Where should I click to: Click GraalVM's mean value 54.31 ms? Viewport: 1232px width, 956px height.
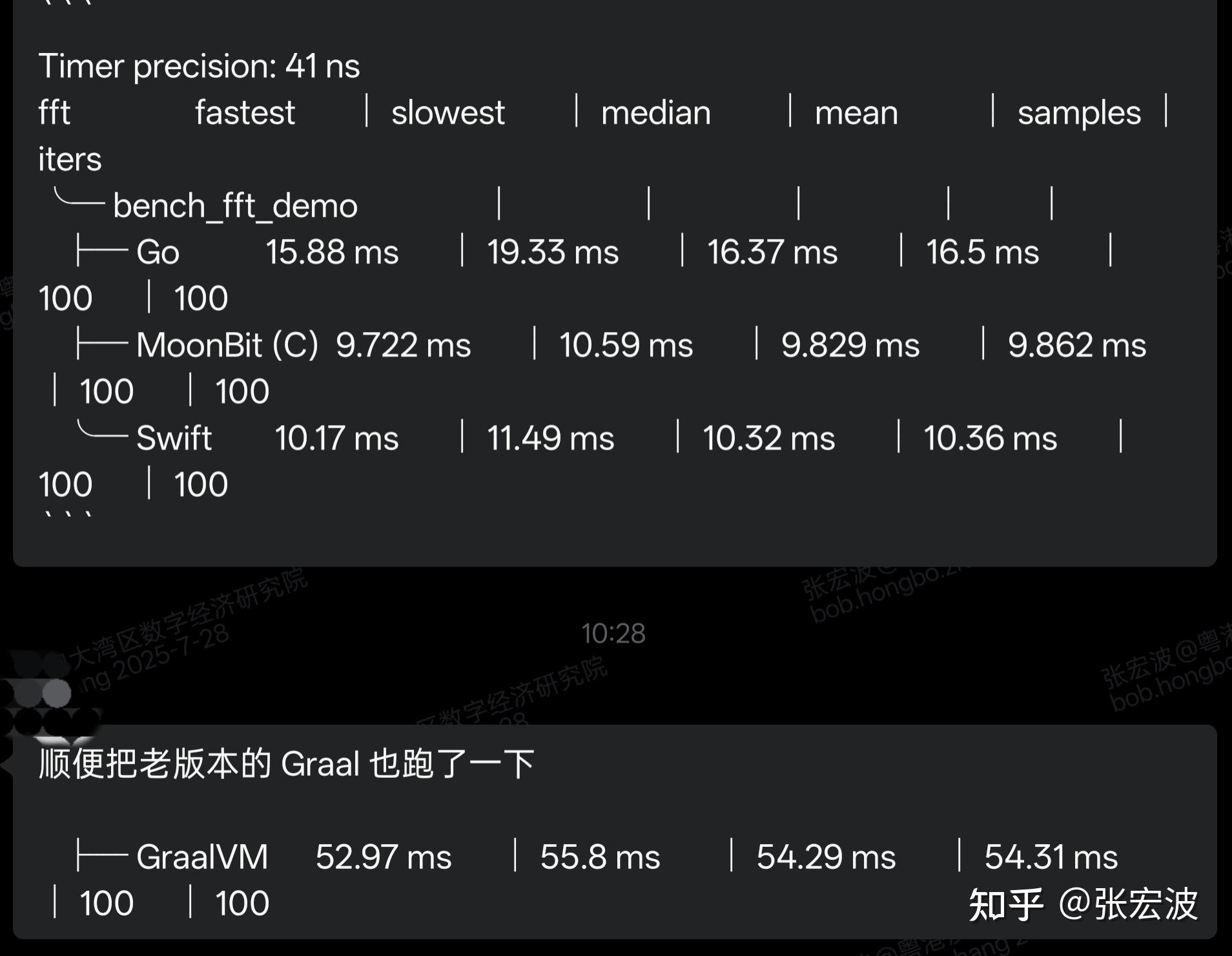pos(1051,857)
